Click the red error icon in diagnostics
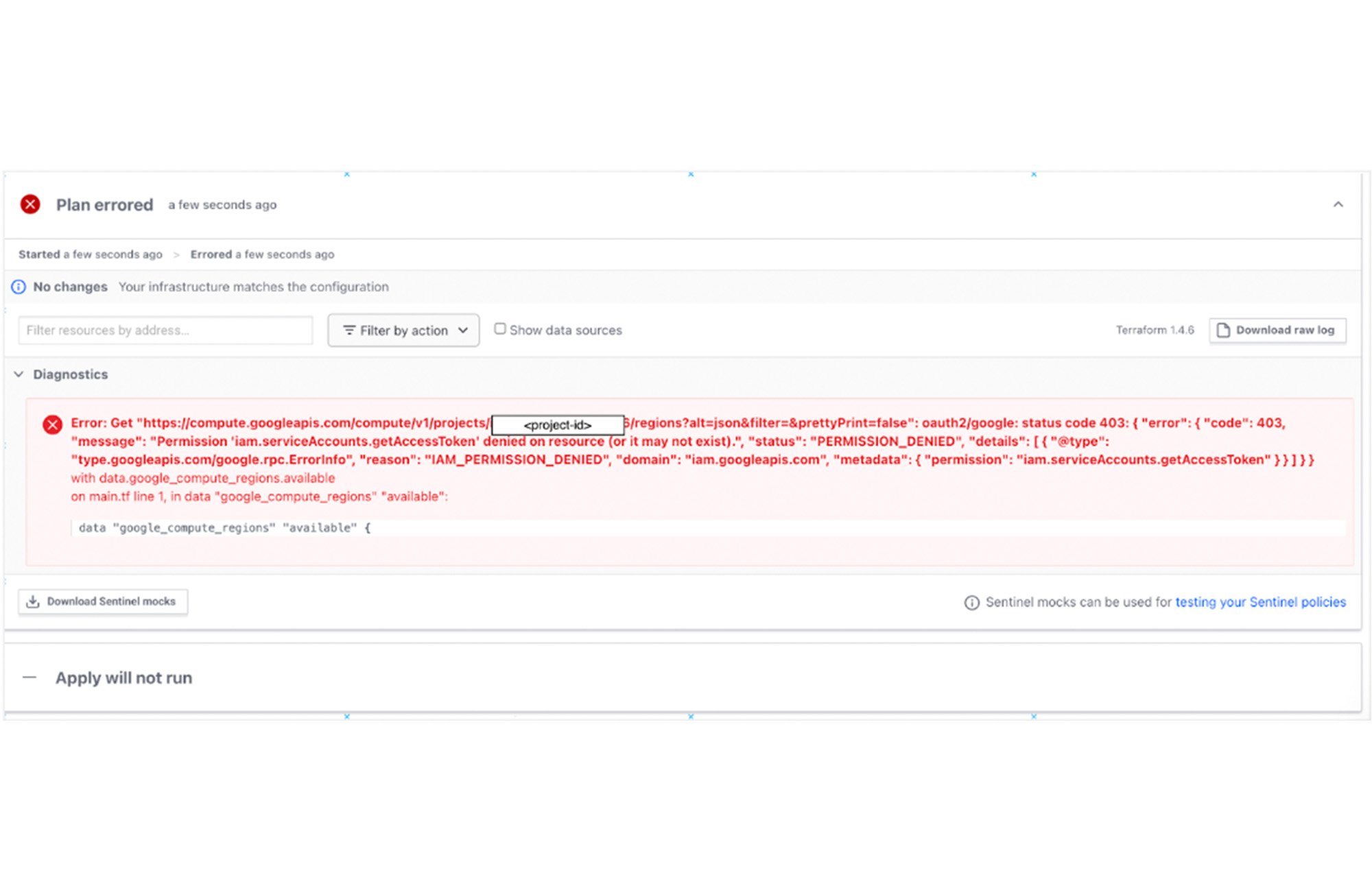The height and width of the screenshot is (888, 1372). click(52, 424)
